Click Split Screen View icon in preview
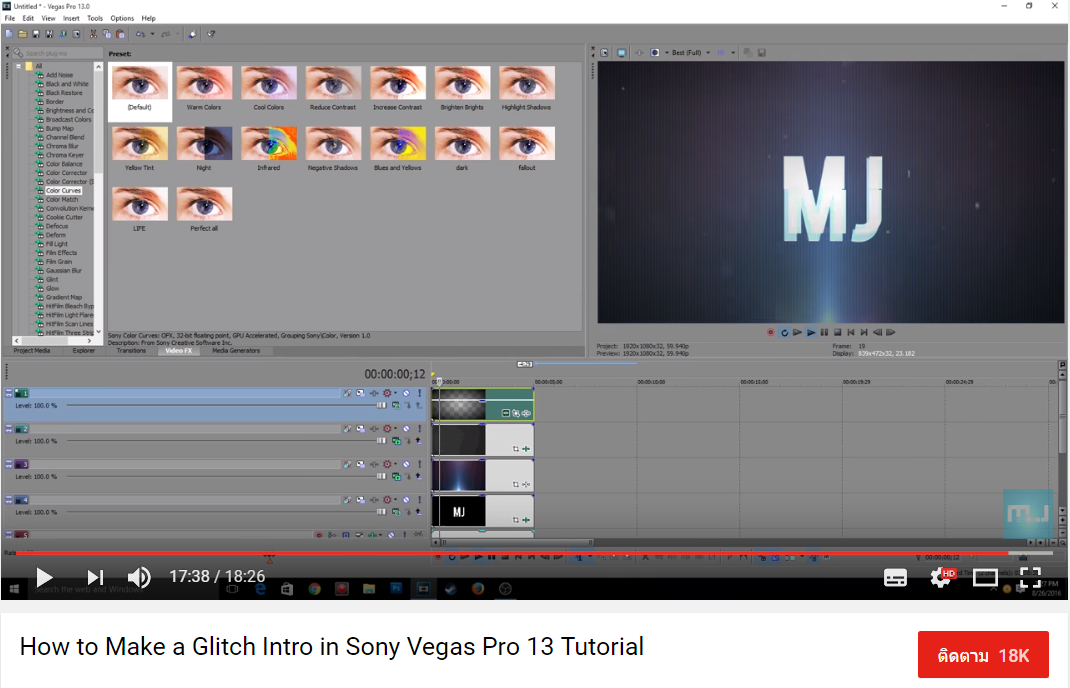Image resolution: width=1070 pixels, height=688 pixels. click(655, 53)
